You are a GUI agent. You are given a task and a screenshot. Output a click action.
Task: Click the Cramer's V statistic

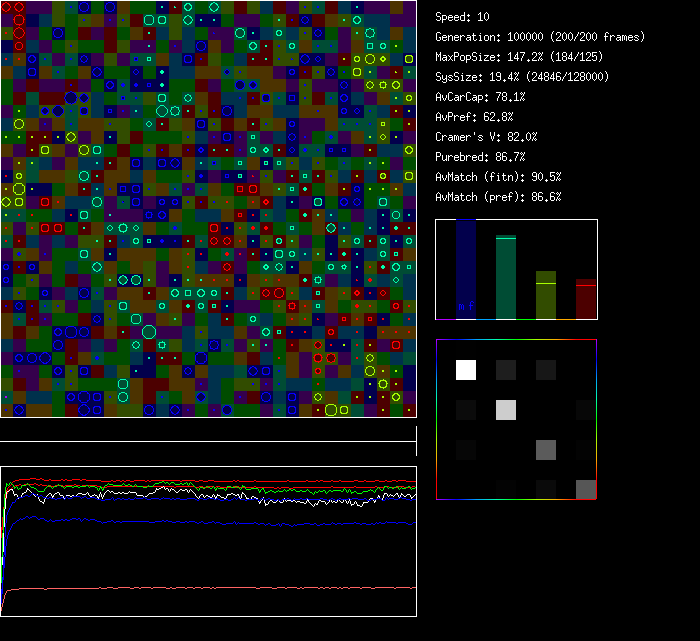coord(486,137)
